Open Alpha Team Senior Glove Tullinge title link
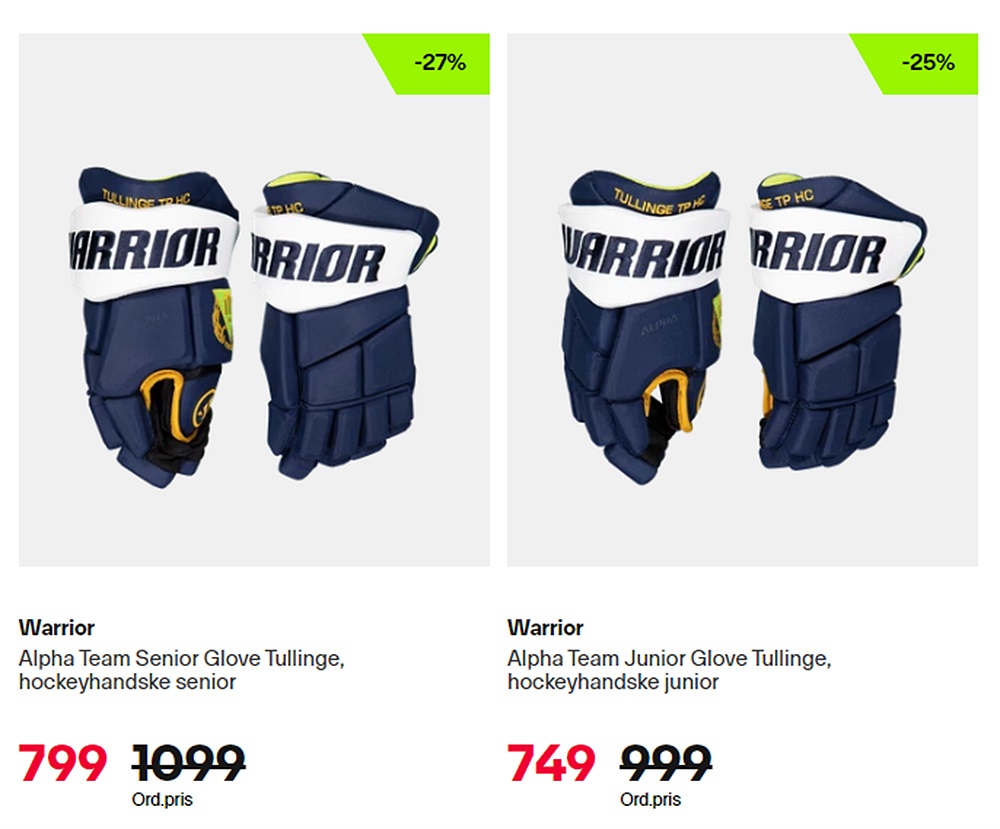This screenshot has width=1000, height=829. 181,657
